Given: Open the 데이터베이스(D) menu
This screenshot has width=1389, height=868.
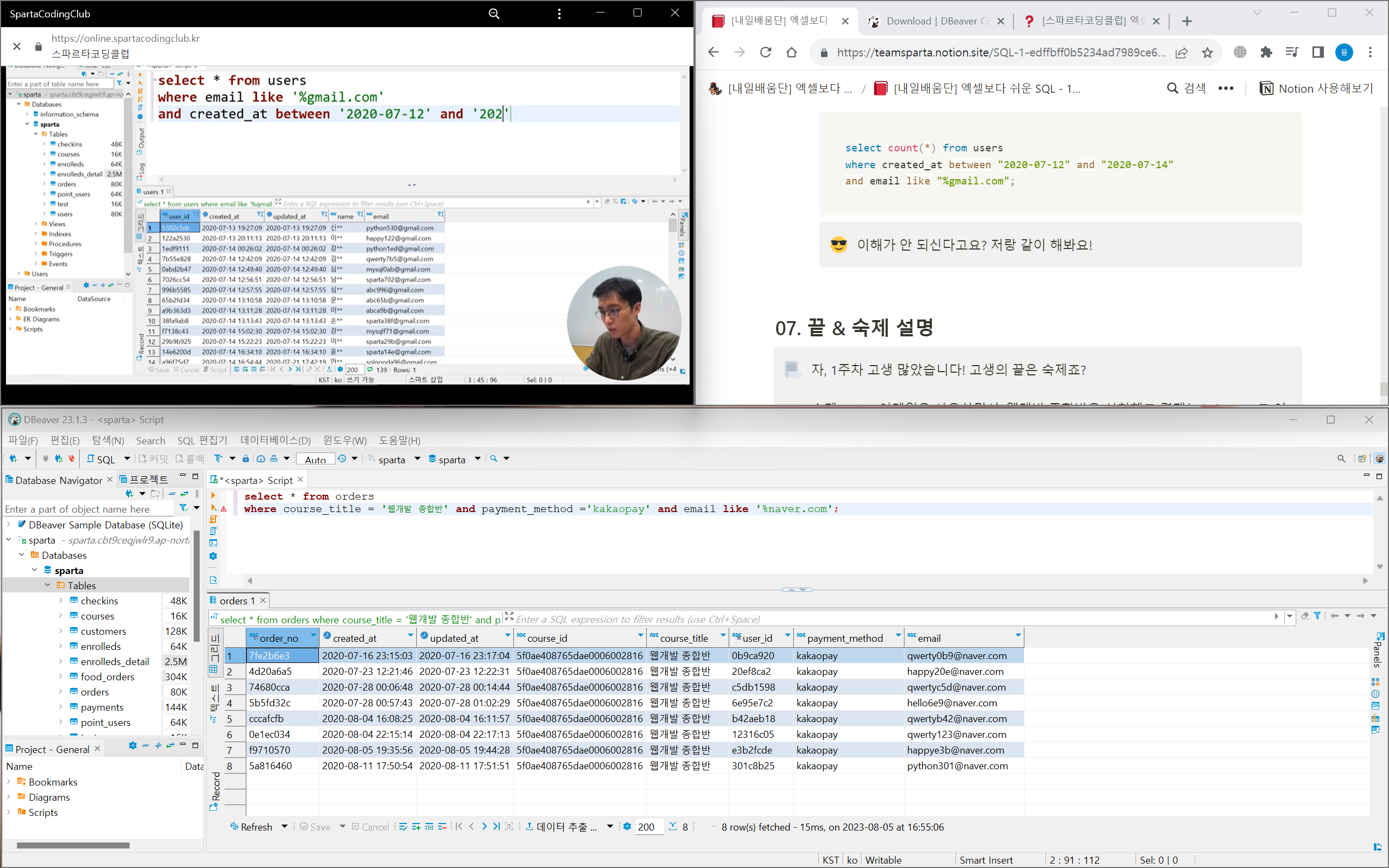Looking at the screenshot, I should [276, 441].
